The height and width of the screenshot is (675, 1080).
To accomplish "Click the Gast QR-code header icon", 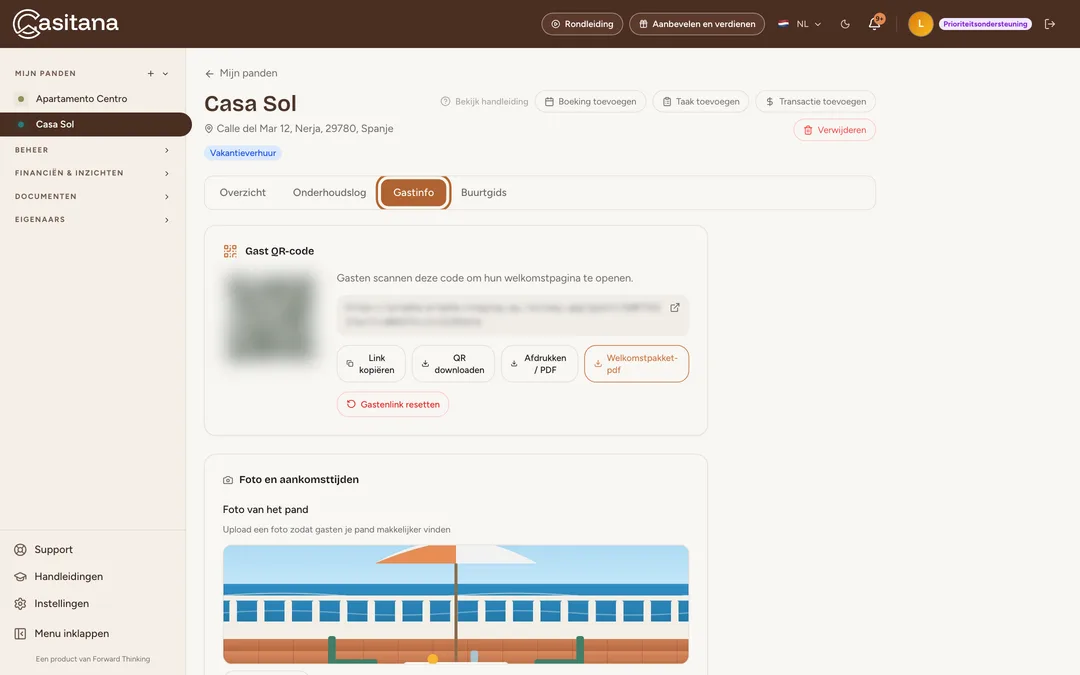I will pyautogui.click(x=230, y=251).
